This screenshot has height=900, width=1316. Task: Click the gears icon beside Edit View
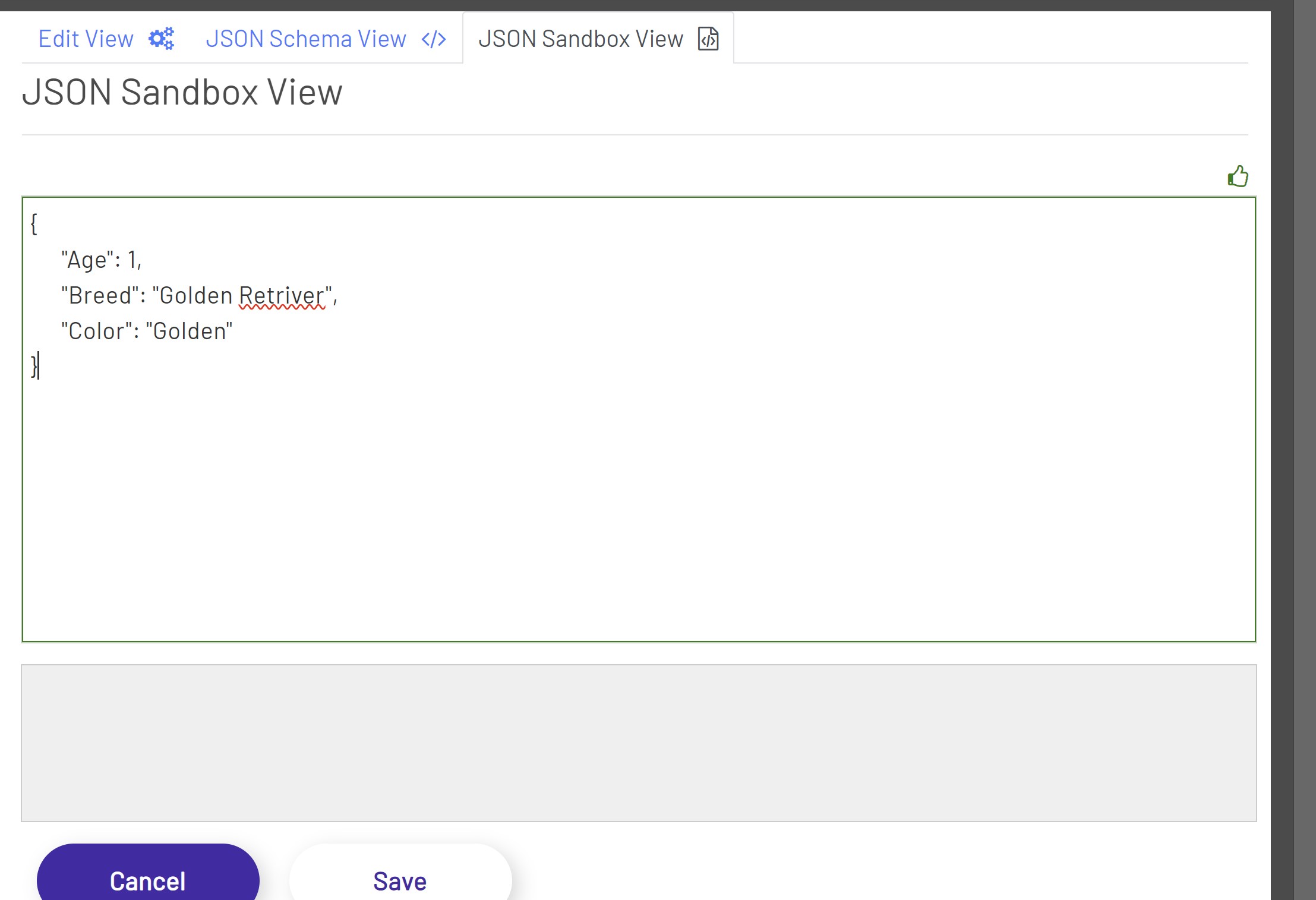click(161, 39)
